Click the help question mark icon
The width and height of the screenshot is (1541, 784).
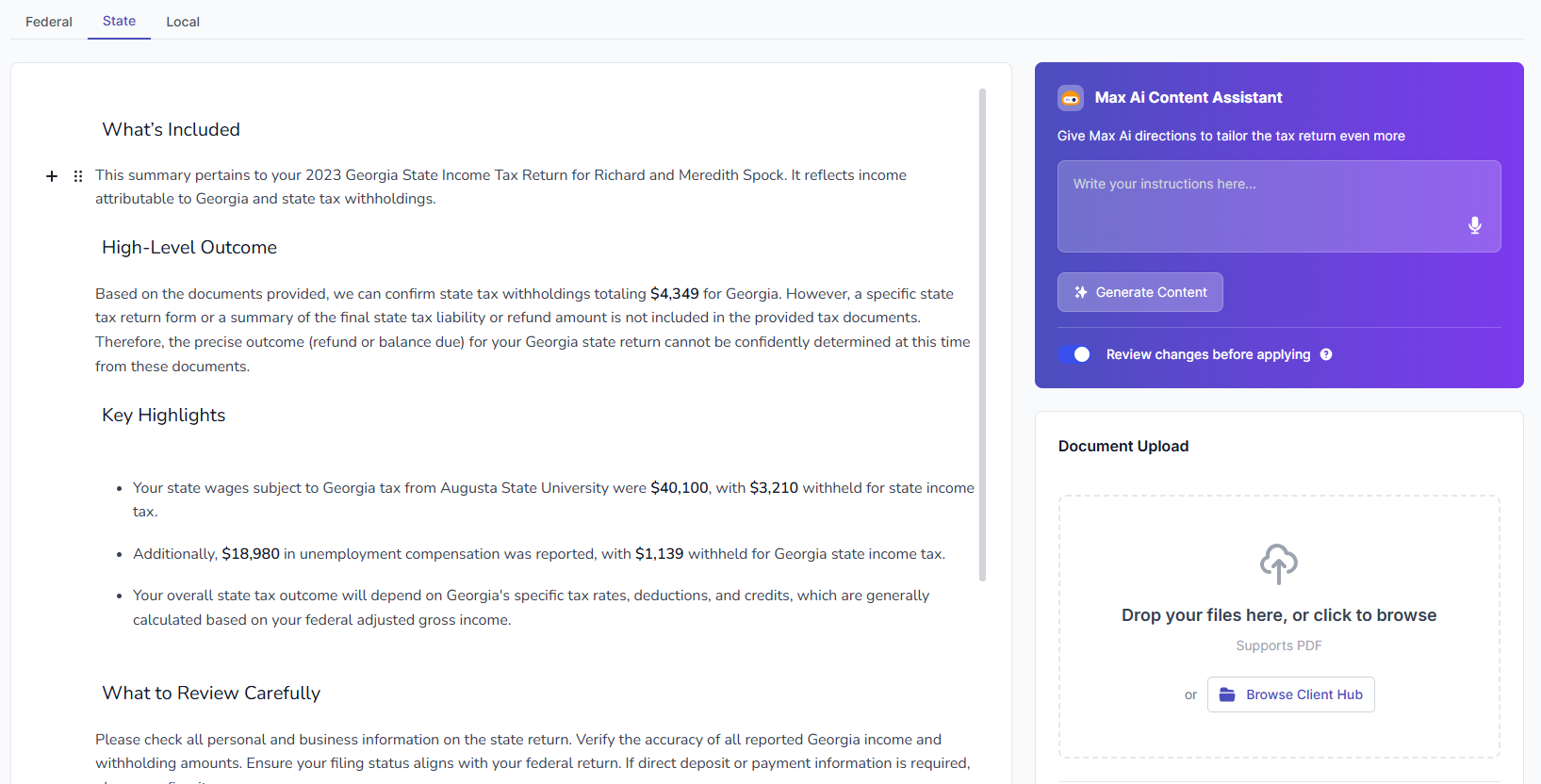coord(1326,354)
